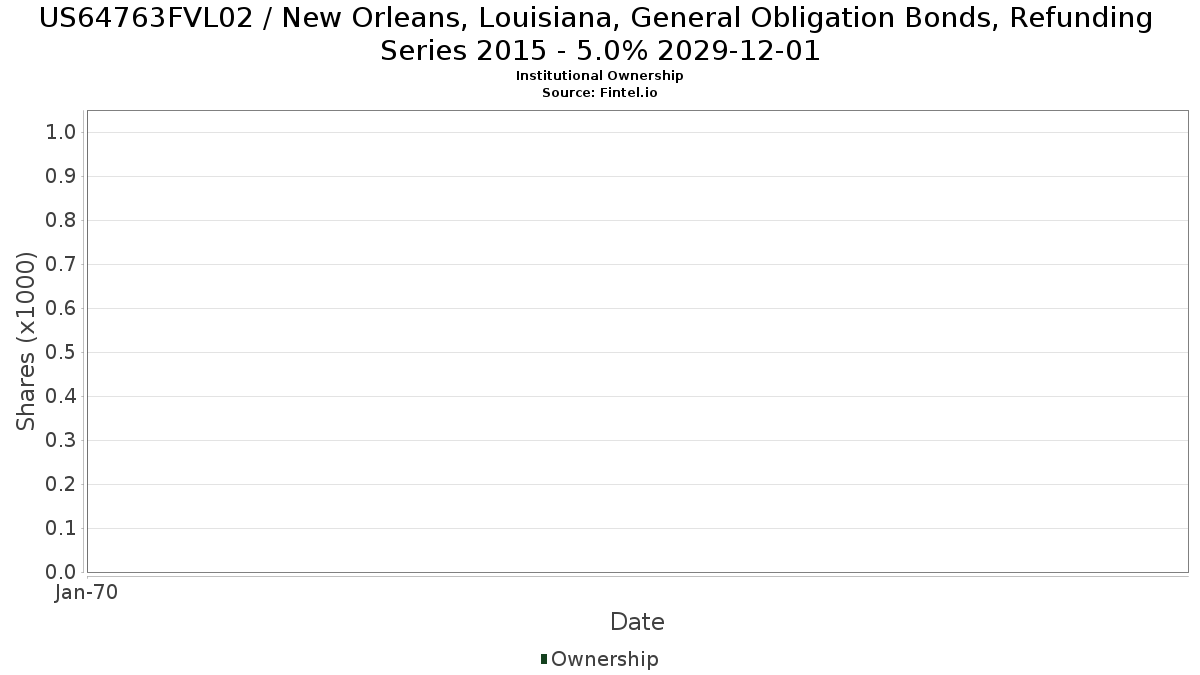Click the Source: Fintel.io text
This screenshot has width=1200, height=675.
(599, 92)
